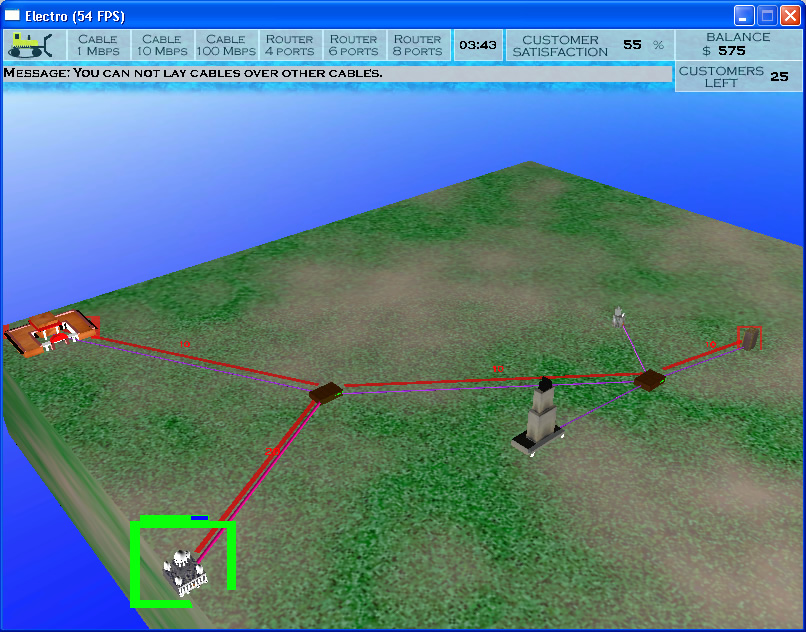Click the small white antenna building
806x632 pixels.
(619, 316)
